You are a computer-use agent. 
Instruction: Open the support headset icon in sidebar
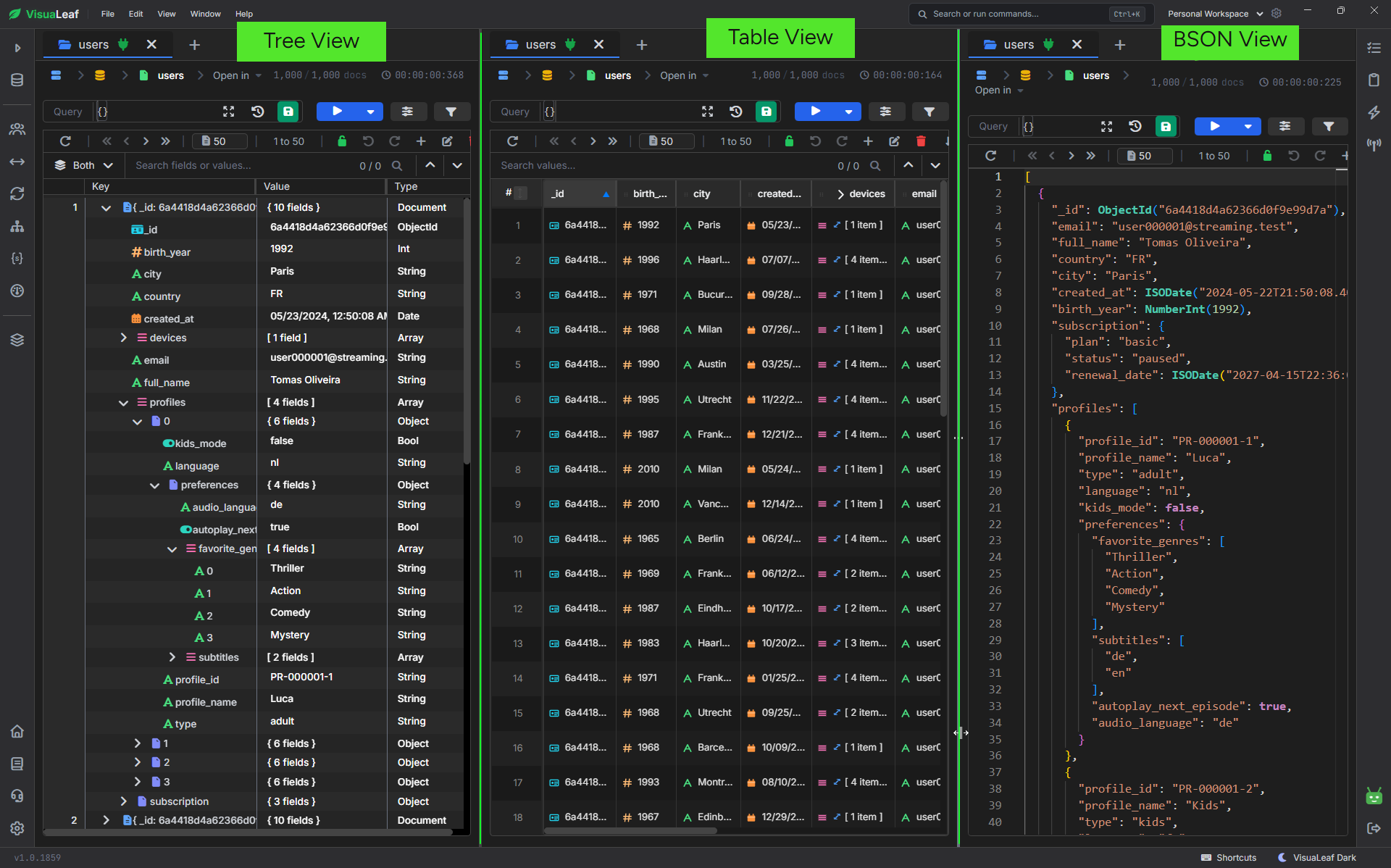[17, 796]
